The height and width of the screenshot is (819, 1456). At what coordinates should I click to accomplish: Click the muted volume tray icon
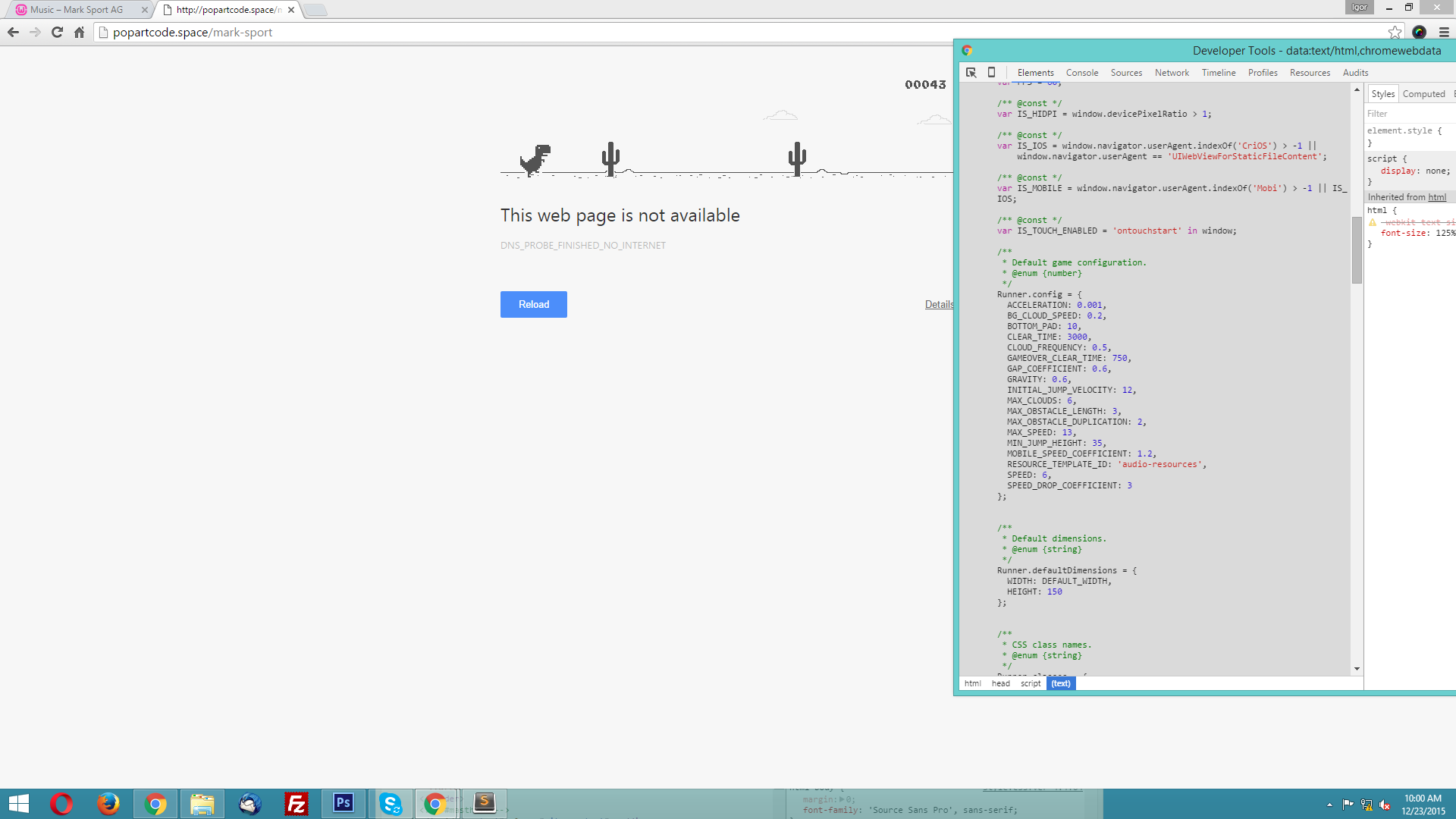pos(1385,805)
